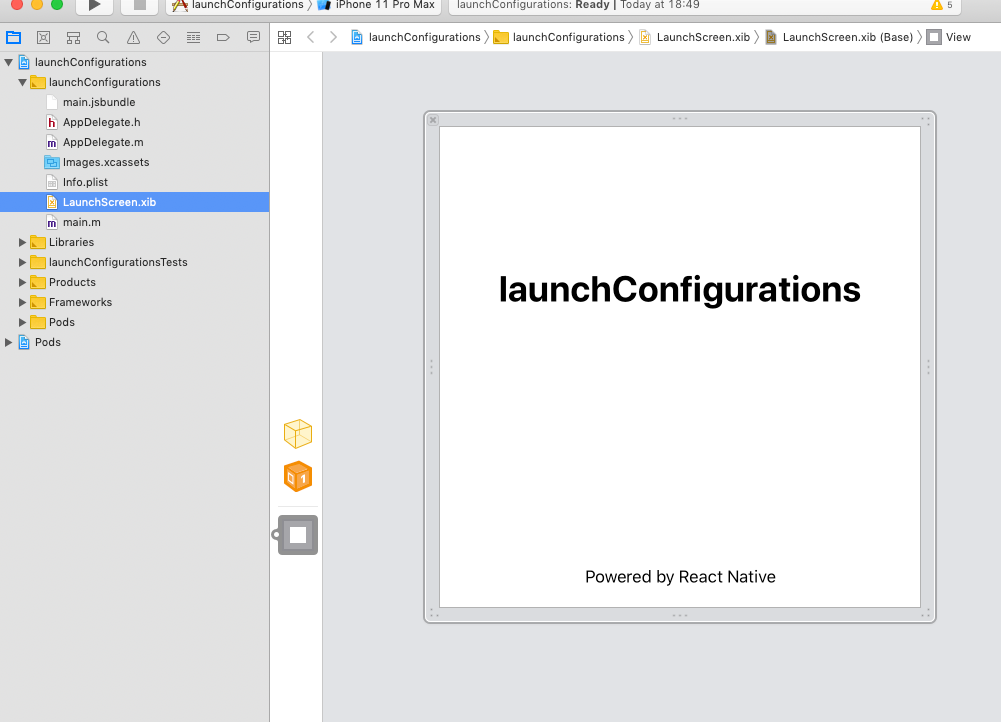
Task: Select the Libraries folder row
Action: point(134,243)
